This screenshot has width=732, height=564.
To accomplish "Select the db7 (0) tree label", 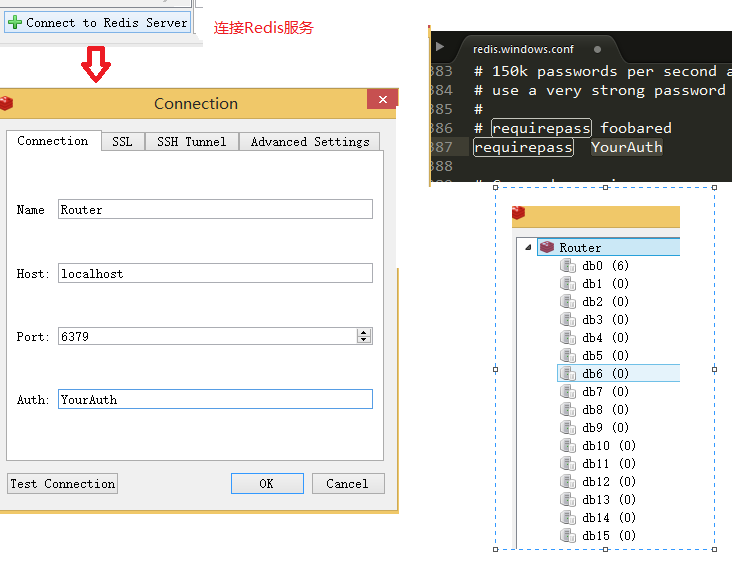I will point(605,392).
